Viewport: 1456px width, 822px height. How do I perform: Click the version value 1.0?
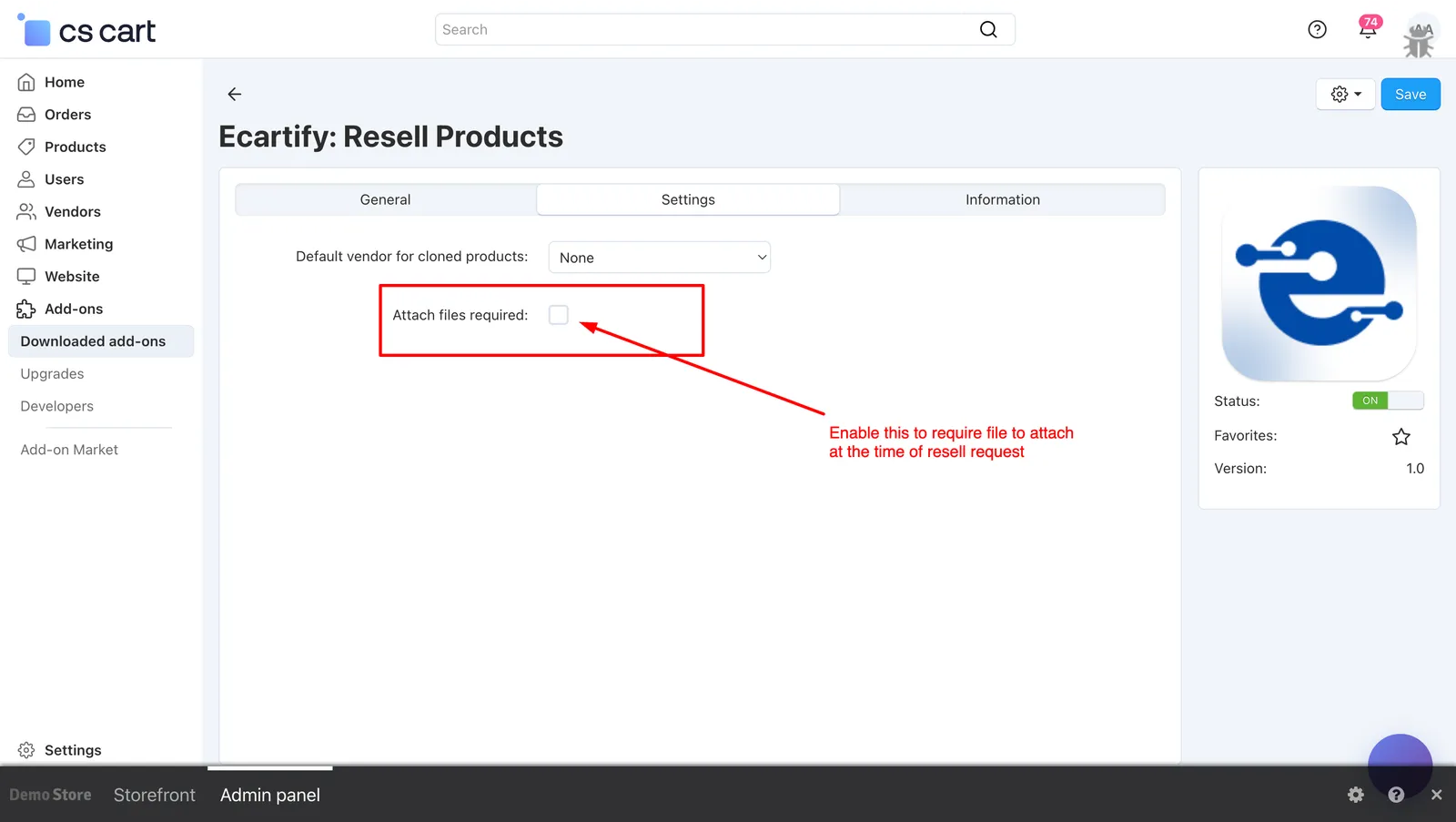coord(1415,469)
